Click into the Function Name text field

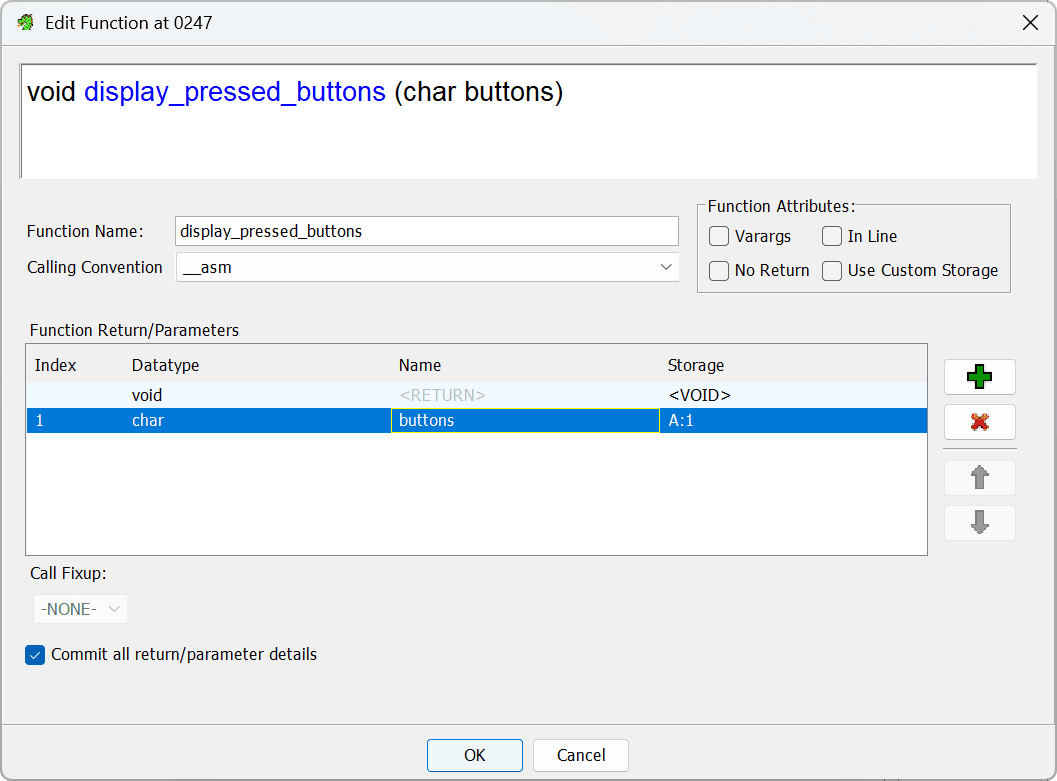(427, 231)
